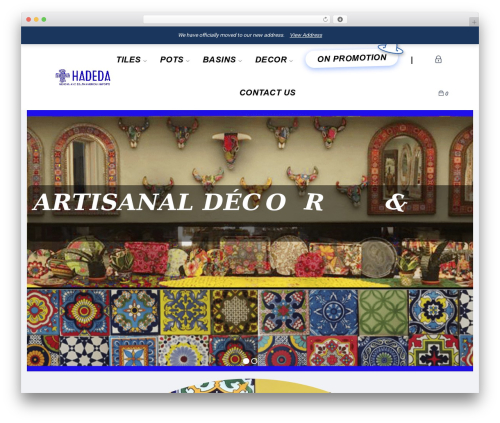Expand the POTS dropdown chevron
Viewport: 500px width, 423px height.
(x=187, y=61)
